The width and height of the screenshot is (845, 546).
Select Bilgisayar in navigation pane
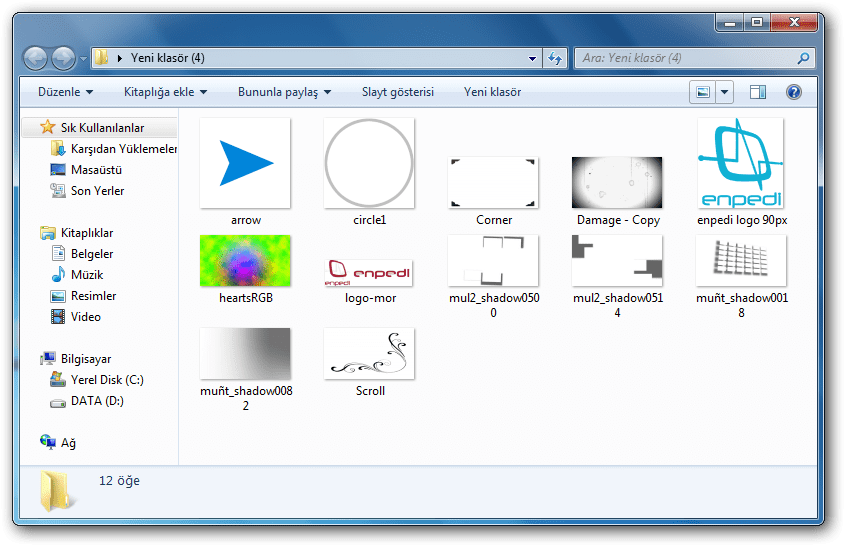[86, 359]
